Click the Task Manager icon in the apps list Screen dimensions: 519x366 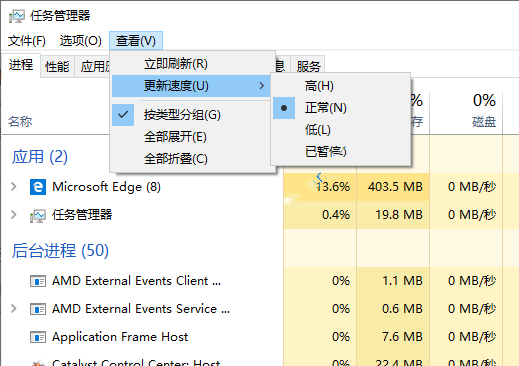point(38,216)
